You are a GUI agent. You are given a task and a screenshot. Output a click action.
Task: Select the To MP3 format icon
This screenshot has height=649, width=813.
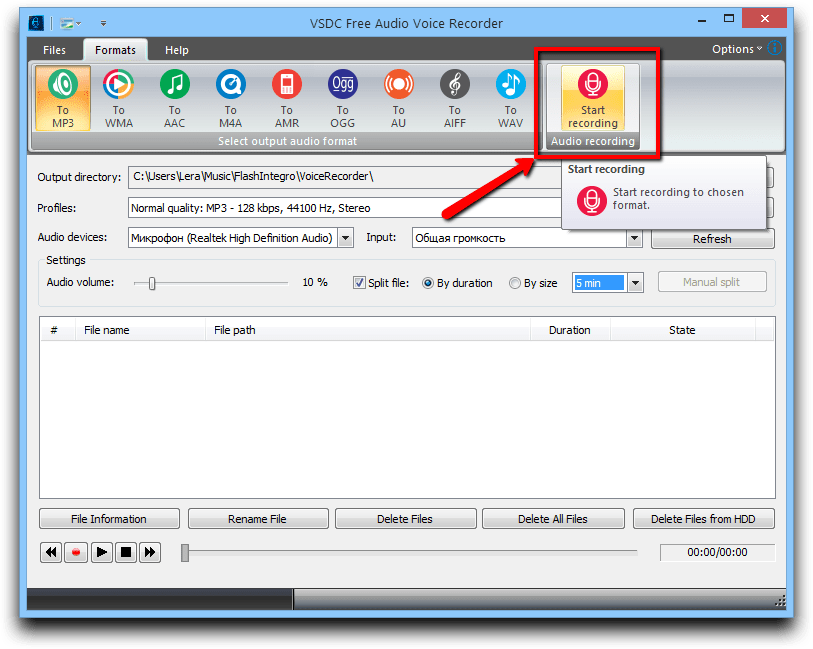click(62, 97)
